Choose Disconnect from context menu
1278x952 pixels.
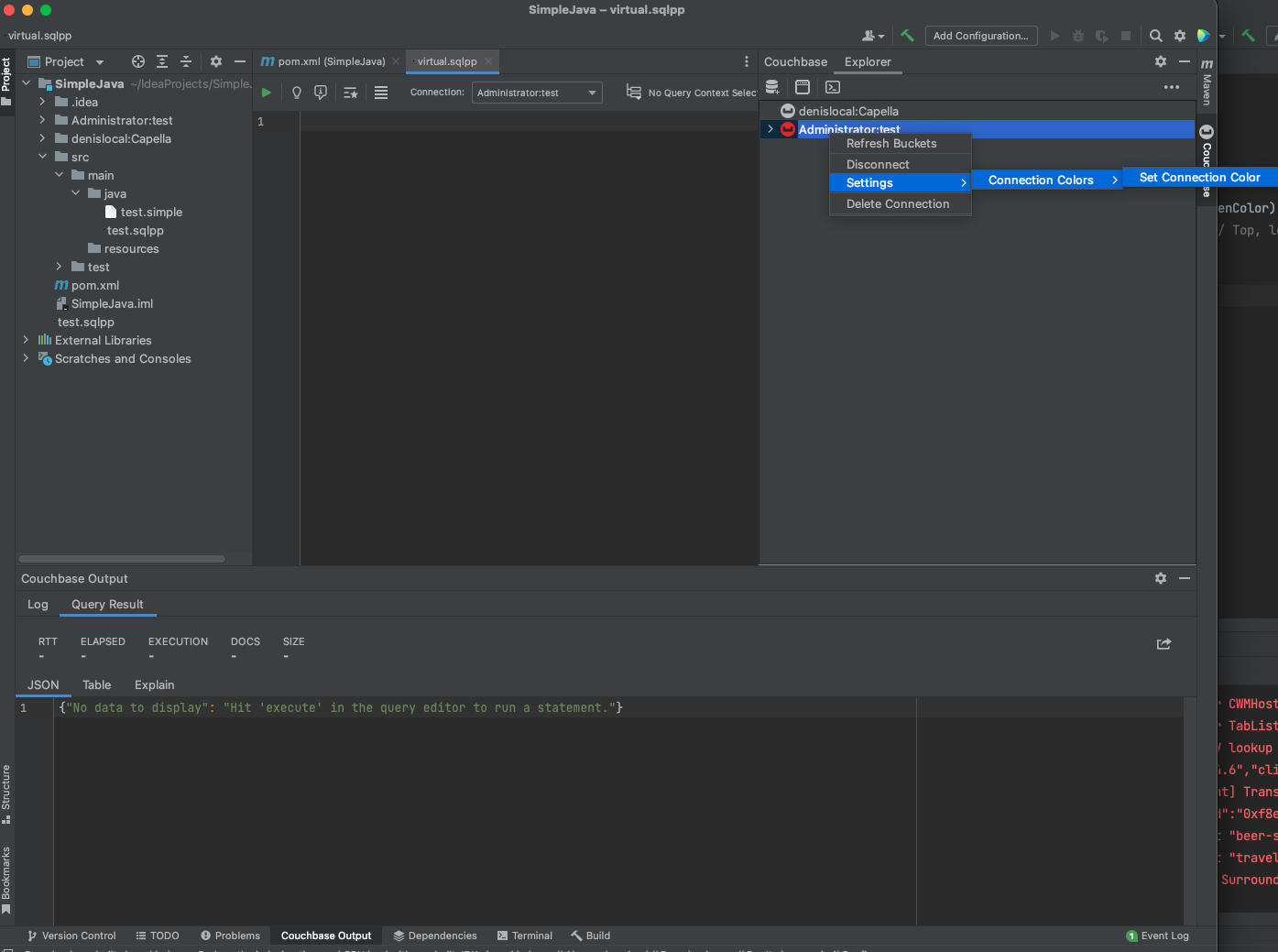click(900, 165)
